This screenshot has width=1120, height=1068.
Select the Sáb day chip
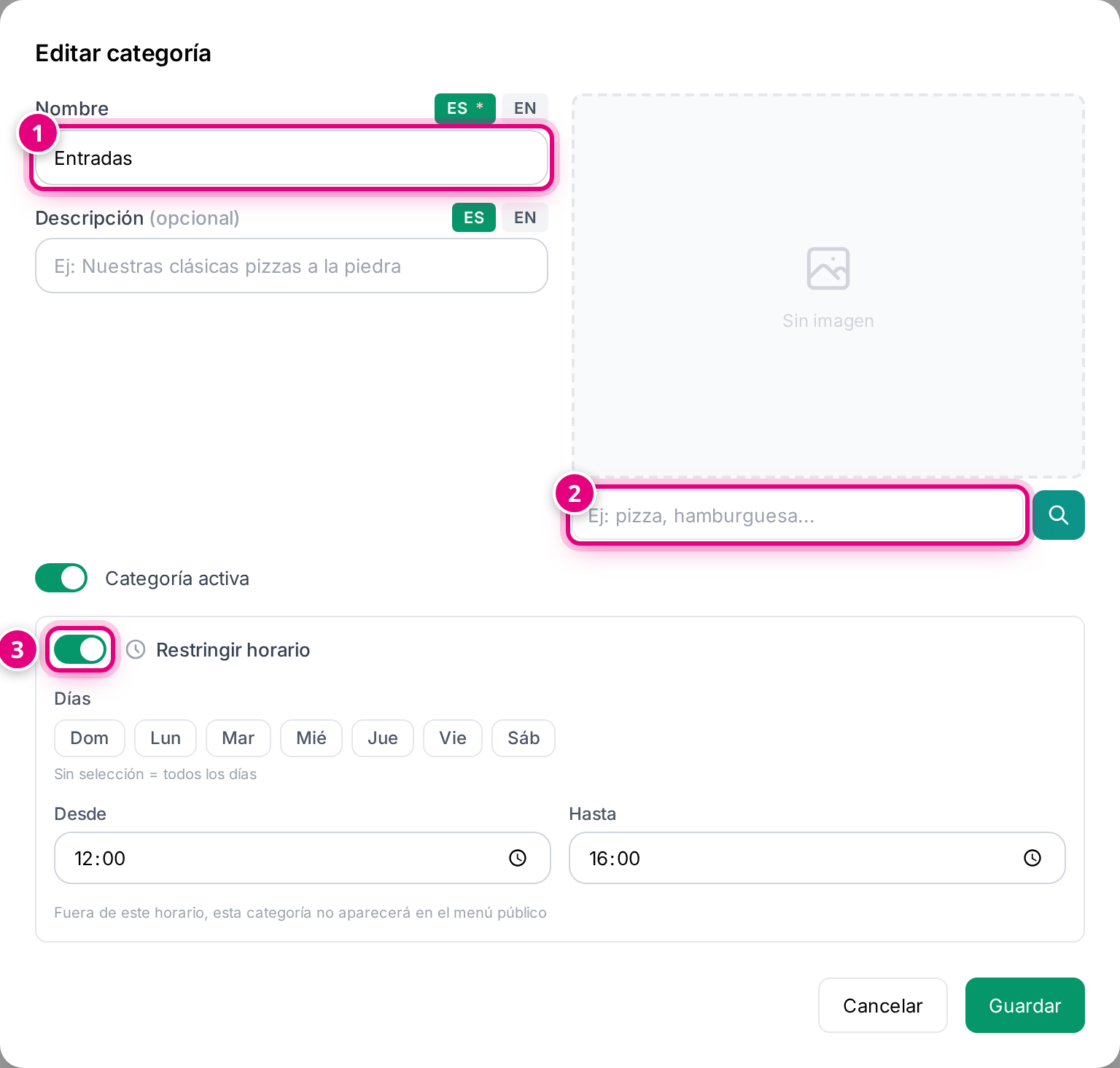[524, 738]
